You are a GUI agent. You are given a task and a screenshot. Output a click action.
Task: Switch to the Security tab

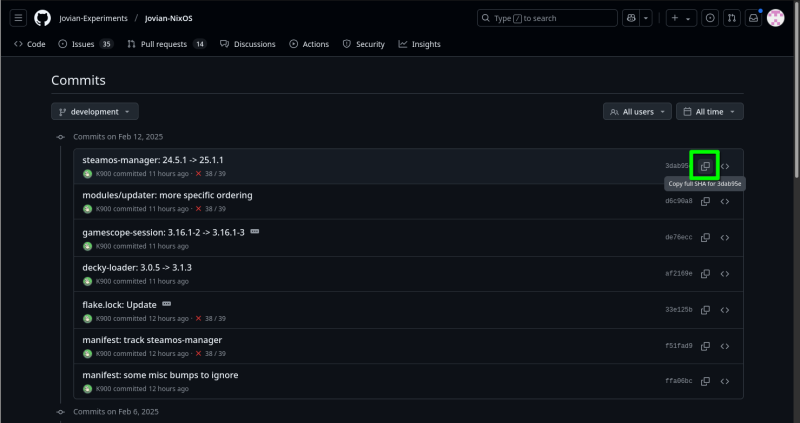(364, 44)
